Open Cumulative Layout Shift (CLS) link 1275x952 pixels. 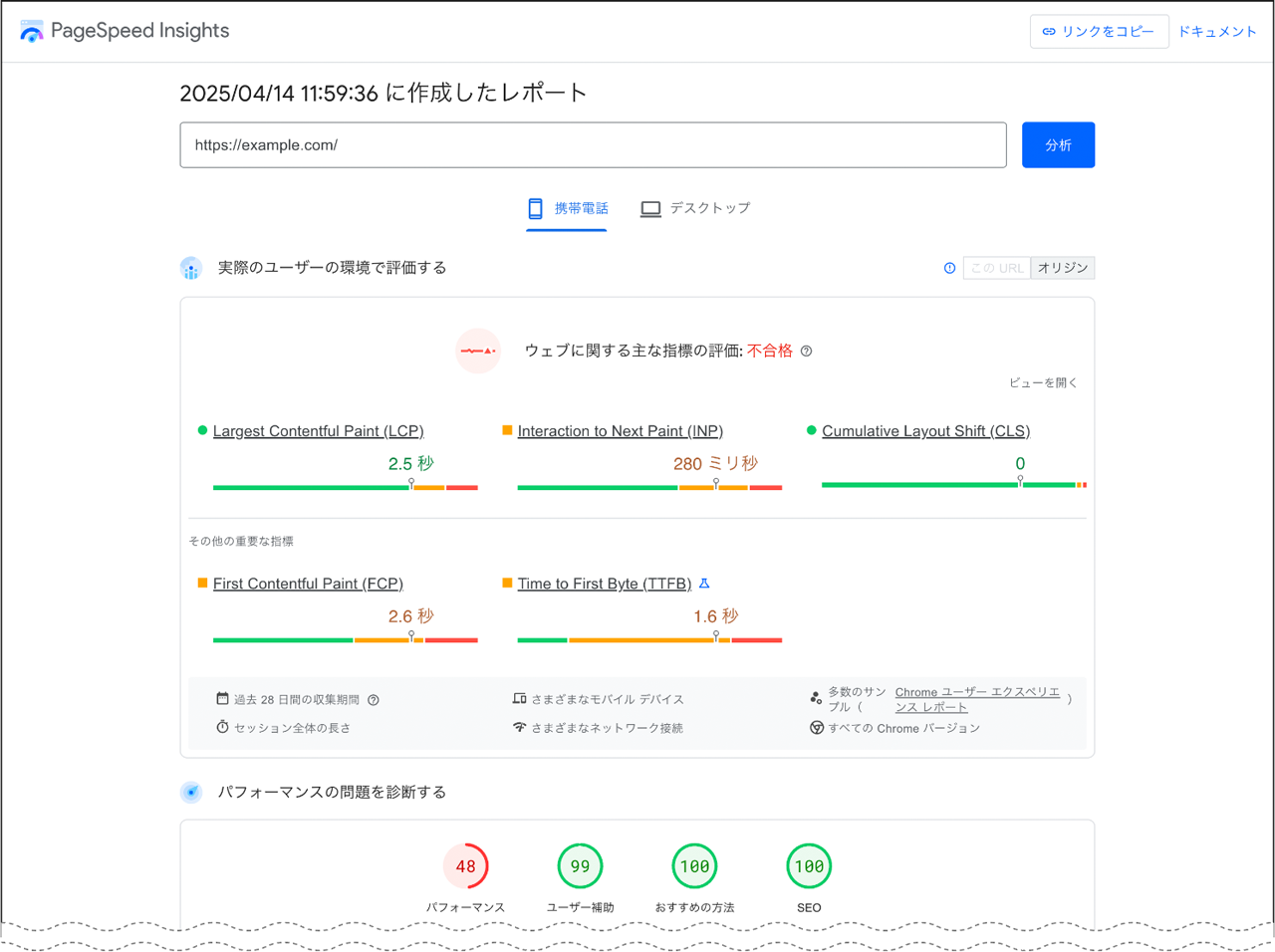pyautogui.click(x=925, y=431)
